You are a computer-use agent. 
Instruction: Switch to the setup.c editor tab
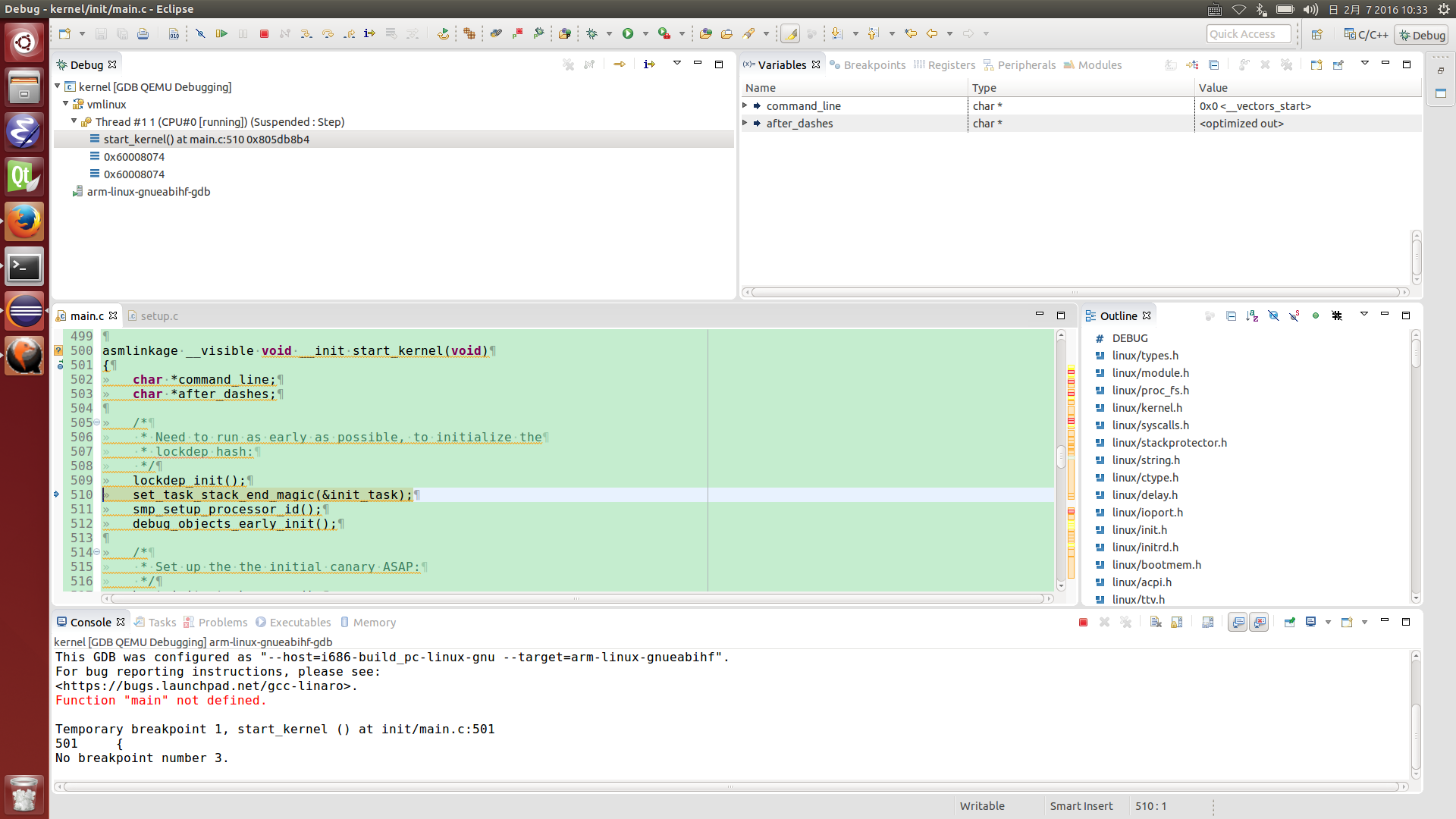(x=153, y=316)
